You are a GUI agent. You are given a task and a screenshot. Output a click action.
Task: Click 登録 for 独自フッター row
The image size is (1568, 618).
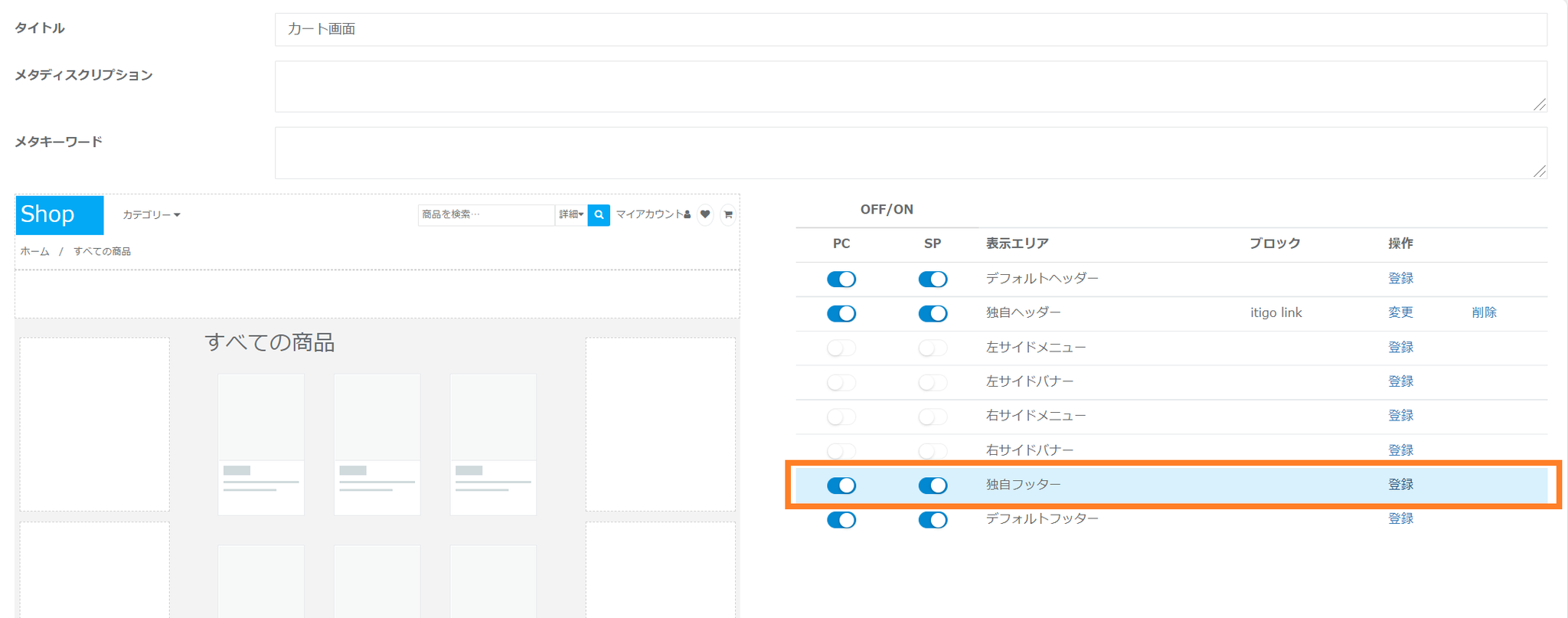tap(1400, 485)
